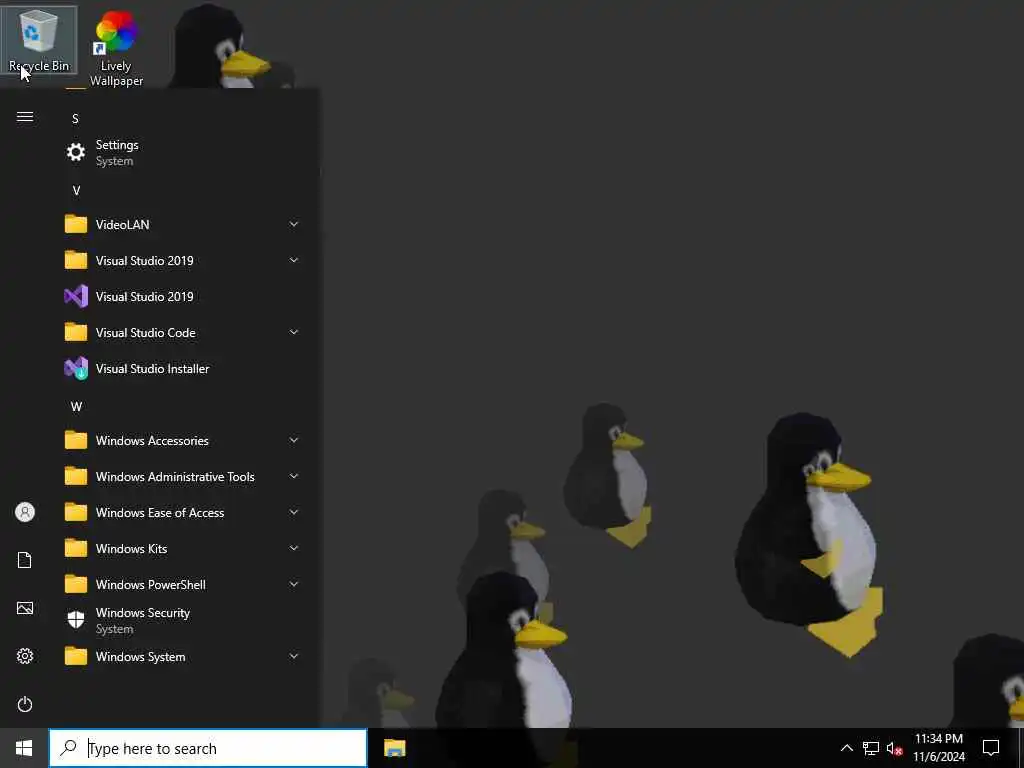Select Windows Security app label

coord(142,613)
